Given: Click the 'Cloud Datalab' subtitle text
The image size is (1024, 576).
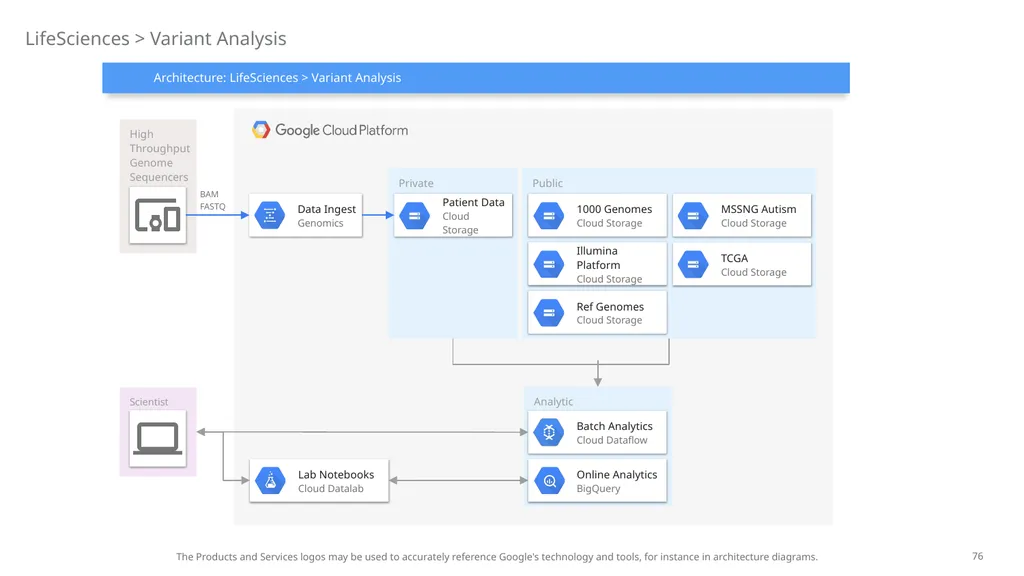Looking at the screenshot, I should [330, 488].
